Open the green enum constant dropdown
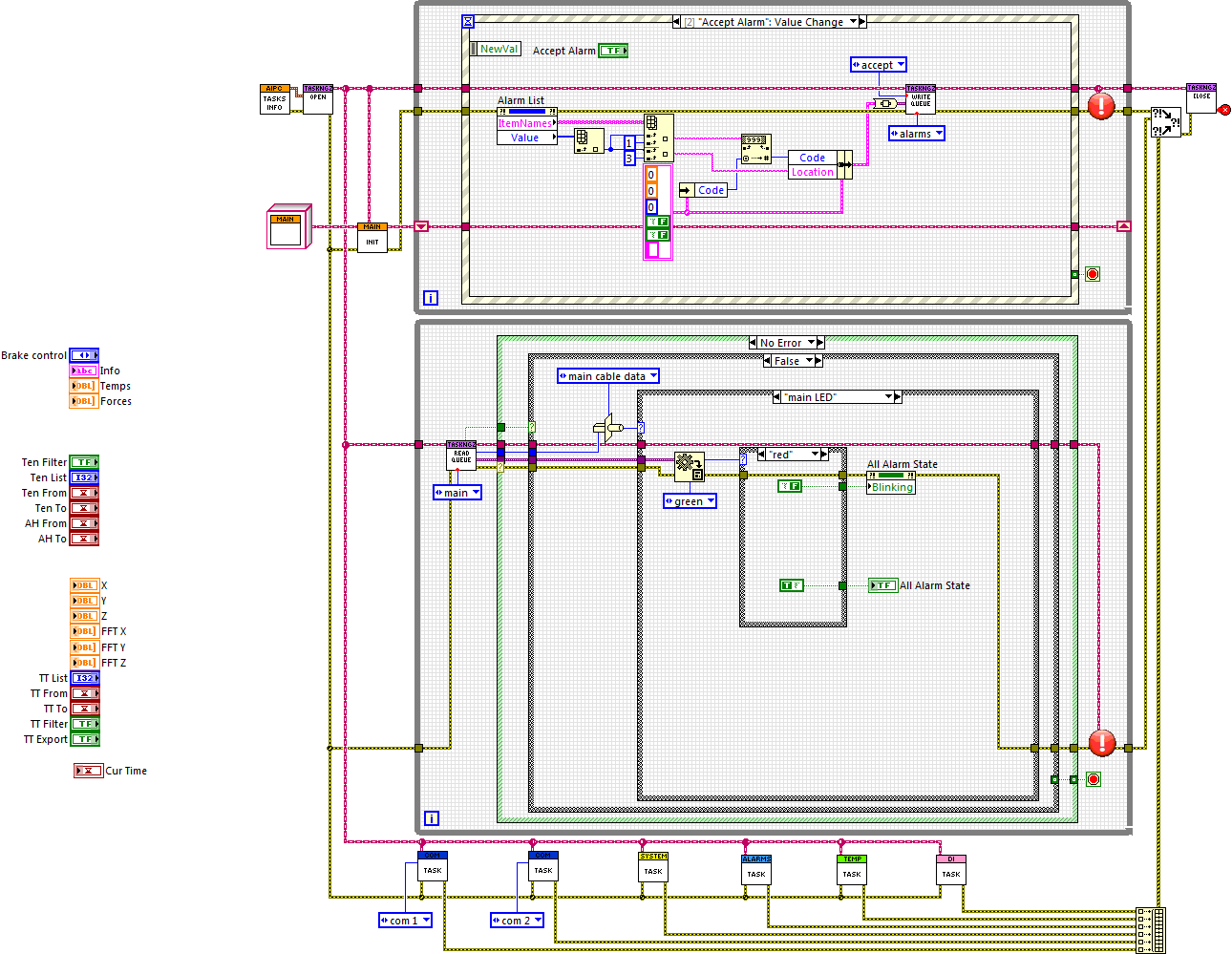This screenshot has width=1232, height=954. point(690,501)
